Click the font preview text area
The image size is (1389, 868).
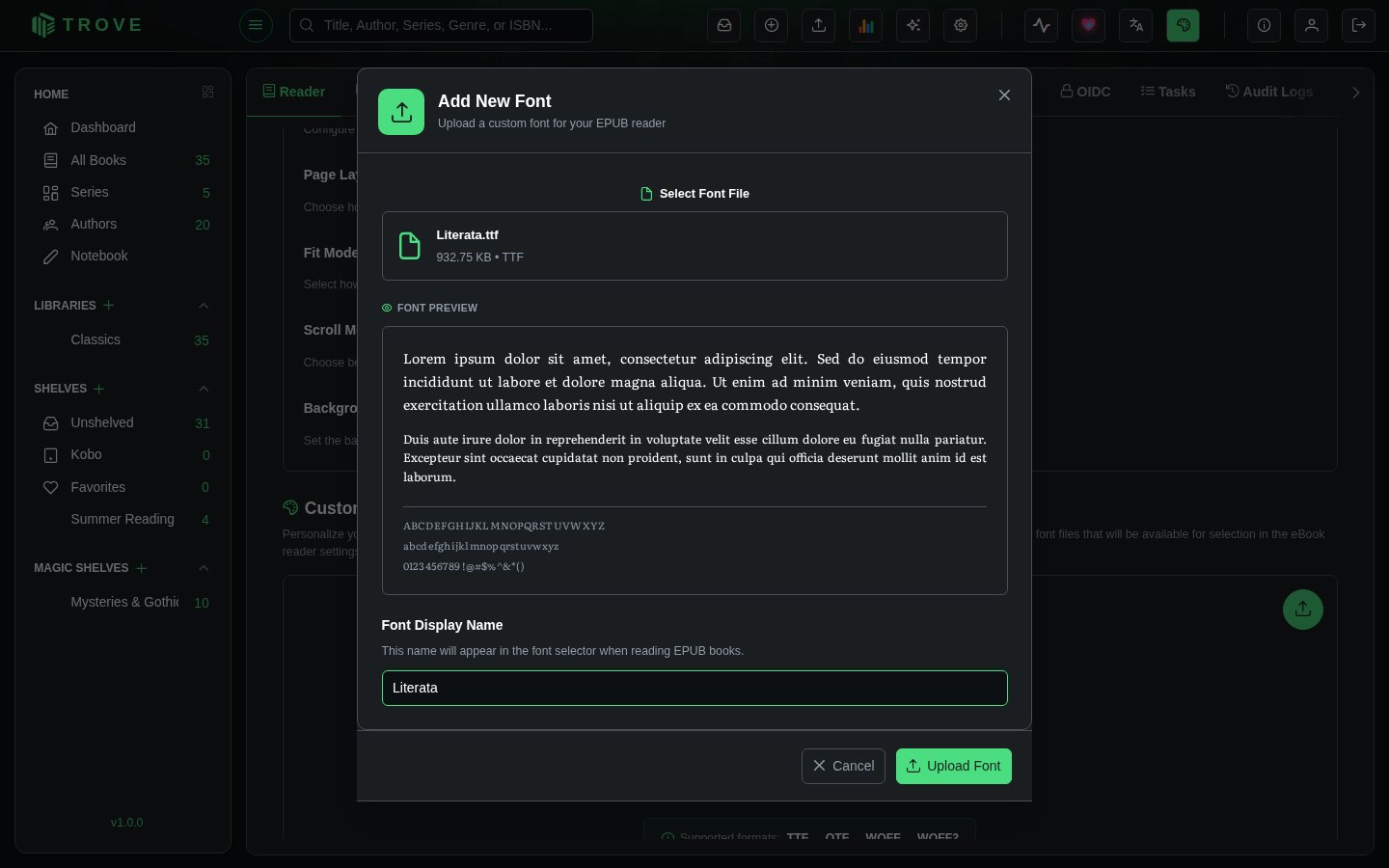pyautogui.click(x=694, y=460)
